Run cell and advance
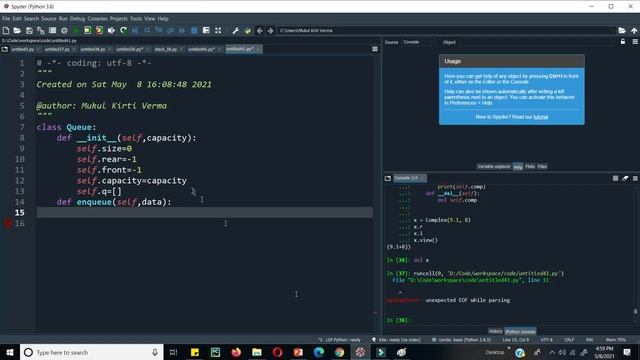 tap(99, 30)
